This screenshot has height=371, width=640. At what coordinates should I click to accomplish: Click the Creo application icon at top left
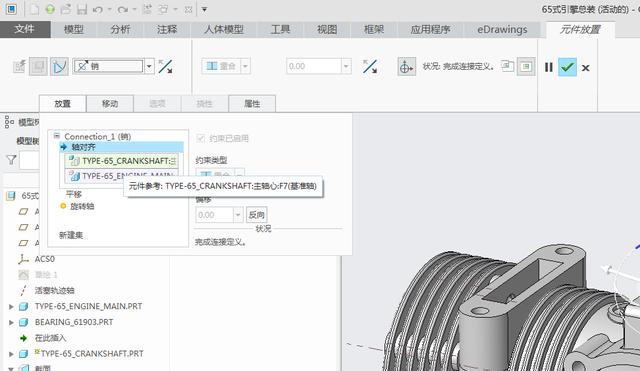11,9
